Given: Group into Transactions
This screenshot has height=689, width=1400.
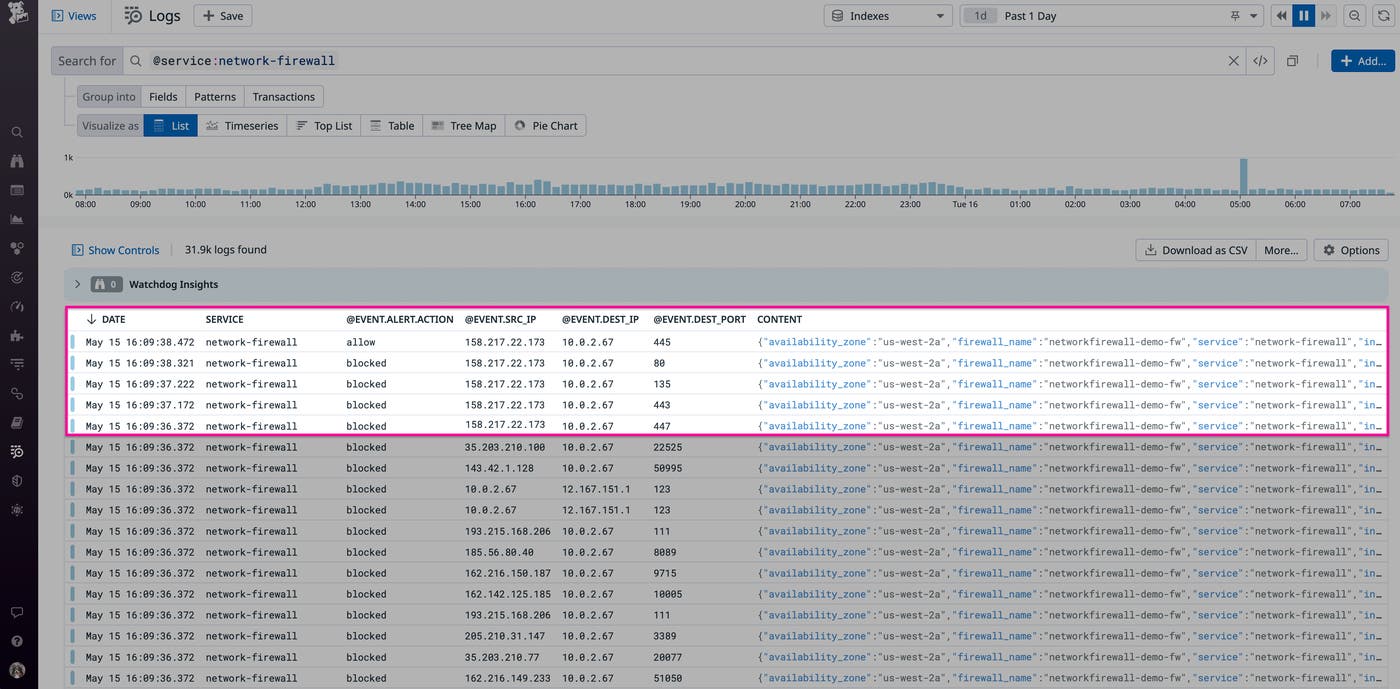Looking at the screenshot, I should (x=283, y=97).
